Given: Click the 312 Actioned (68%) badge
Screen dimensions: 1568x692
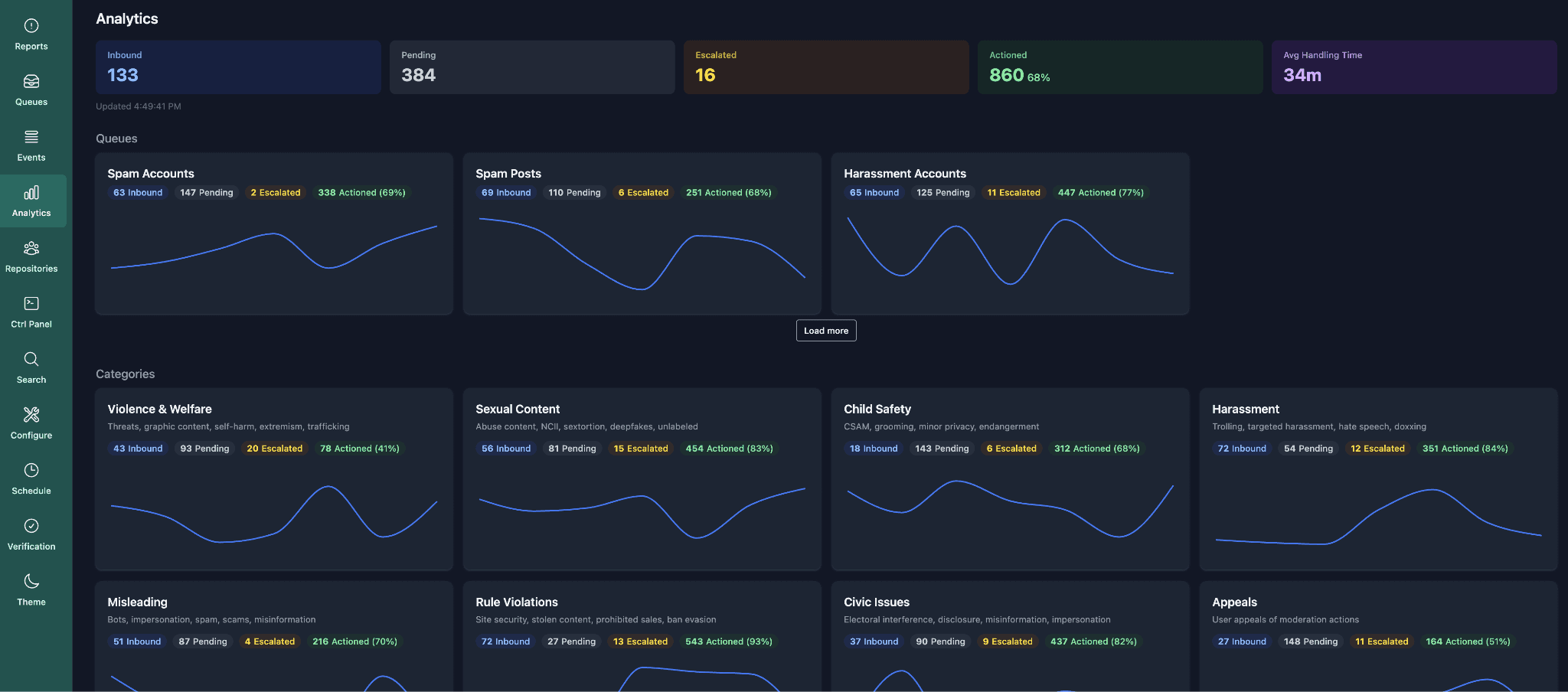Looking at the screenshot, I should pos(1097,449).
